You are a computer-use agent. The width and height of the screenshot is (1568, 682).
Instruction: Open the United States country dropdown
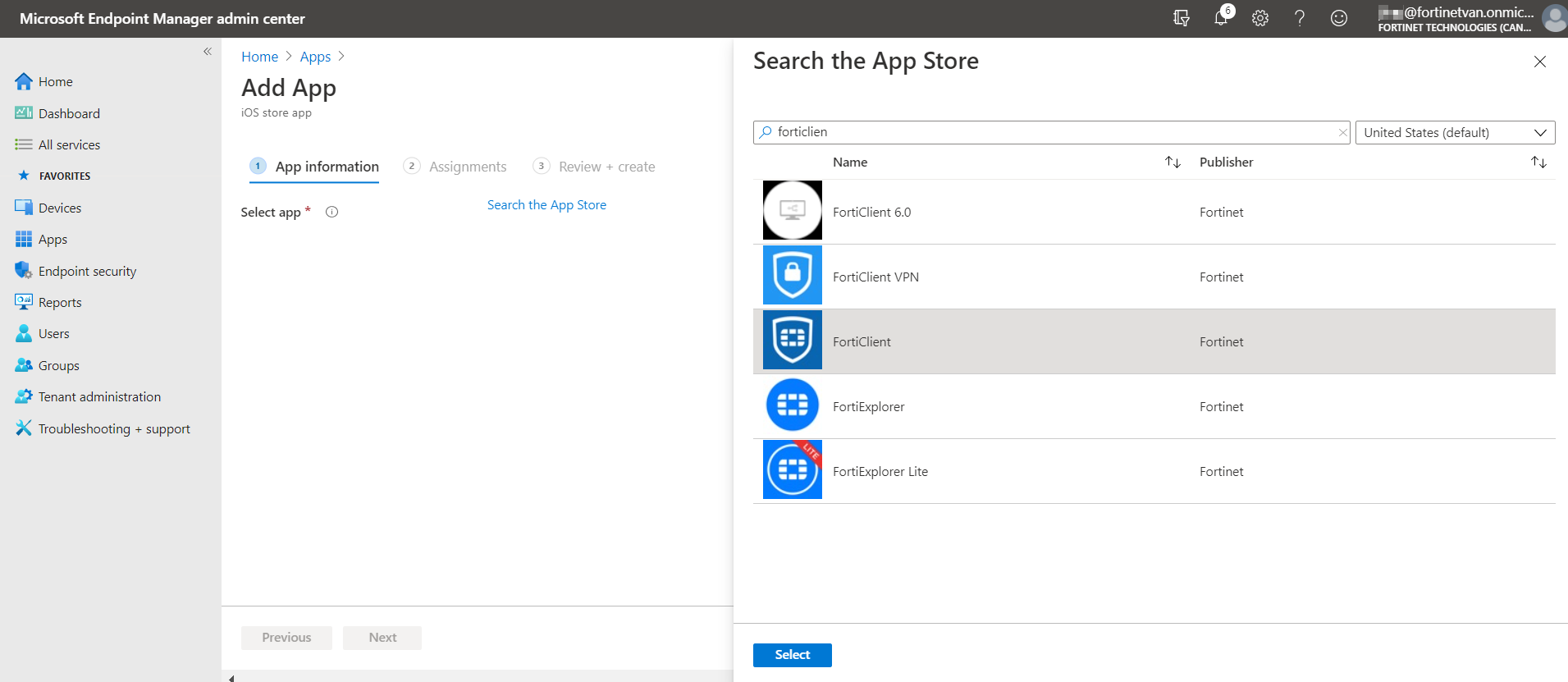tap(1455, 132)
